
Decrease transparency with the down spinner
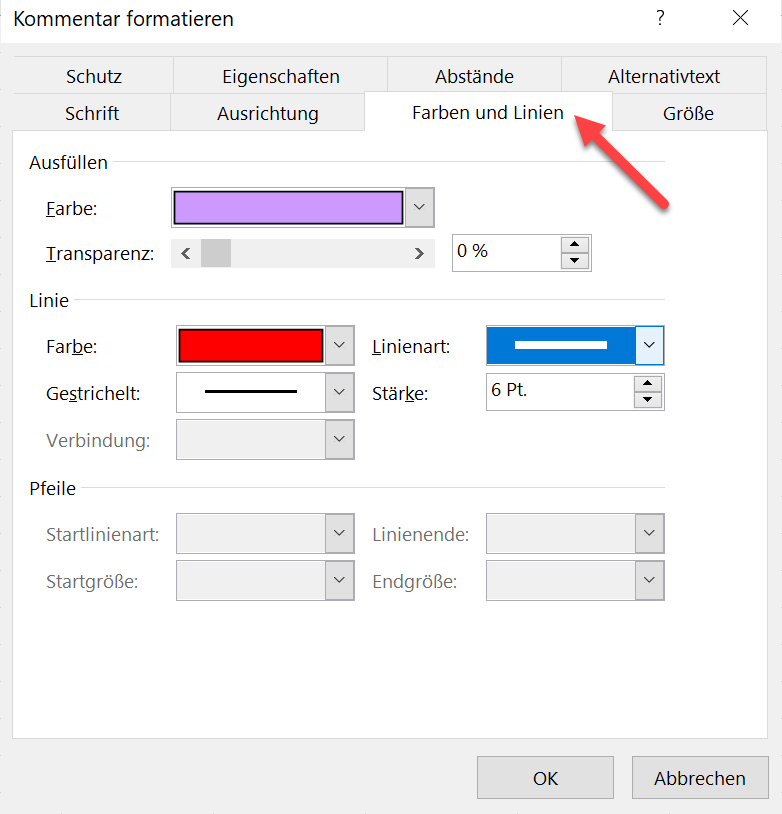[574, 261]
